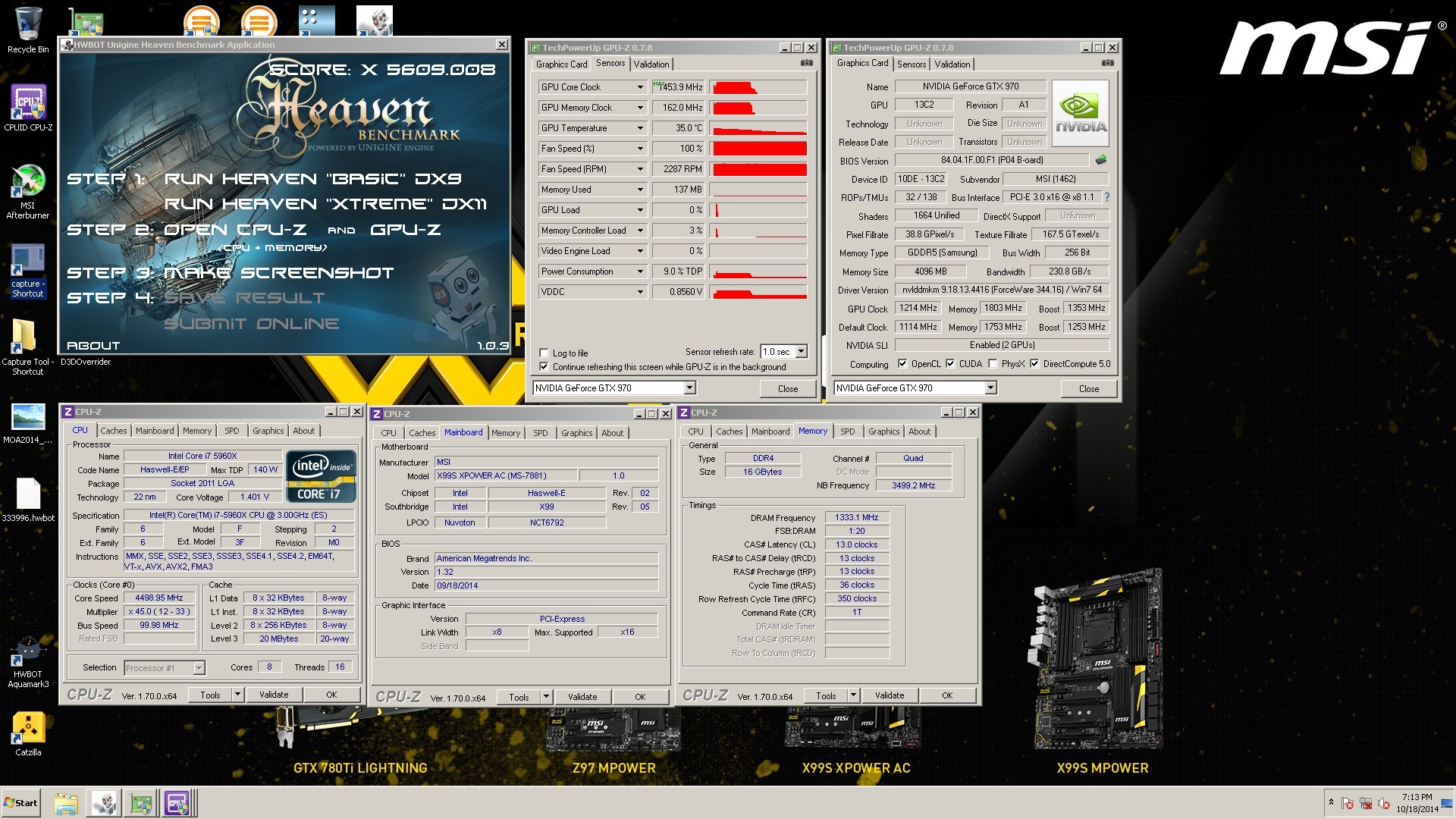Image resolution: width=1456 pixels, height=819 pixels.
Task: Click the screenshot camera icon in GPU-Z Graphics Card window
Action: coord(1108,63)
